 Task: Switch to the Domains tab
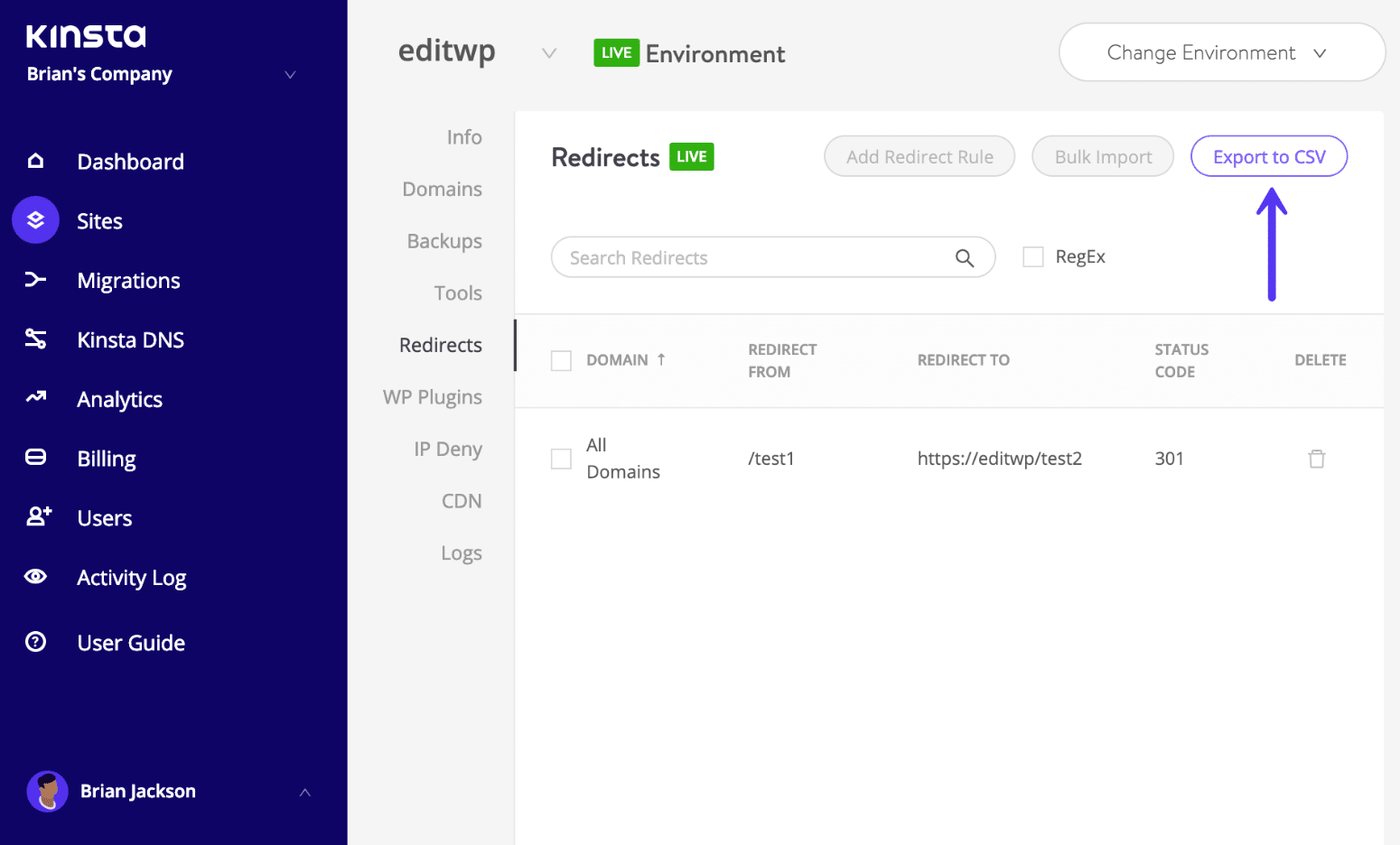[x=443, y=189]
